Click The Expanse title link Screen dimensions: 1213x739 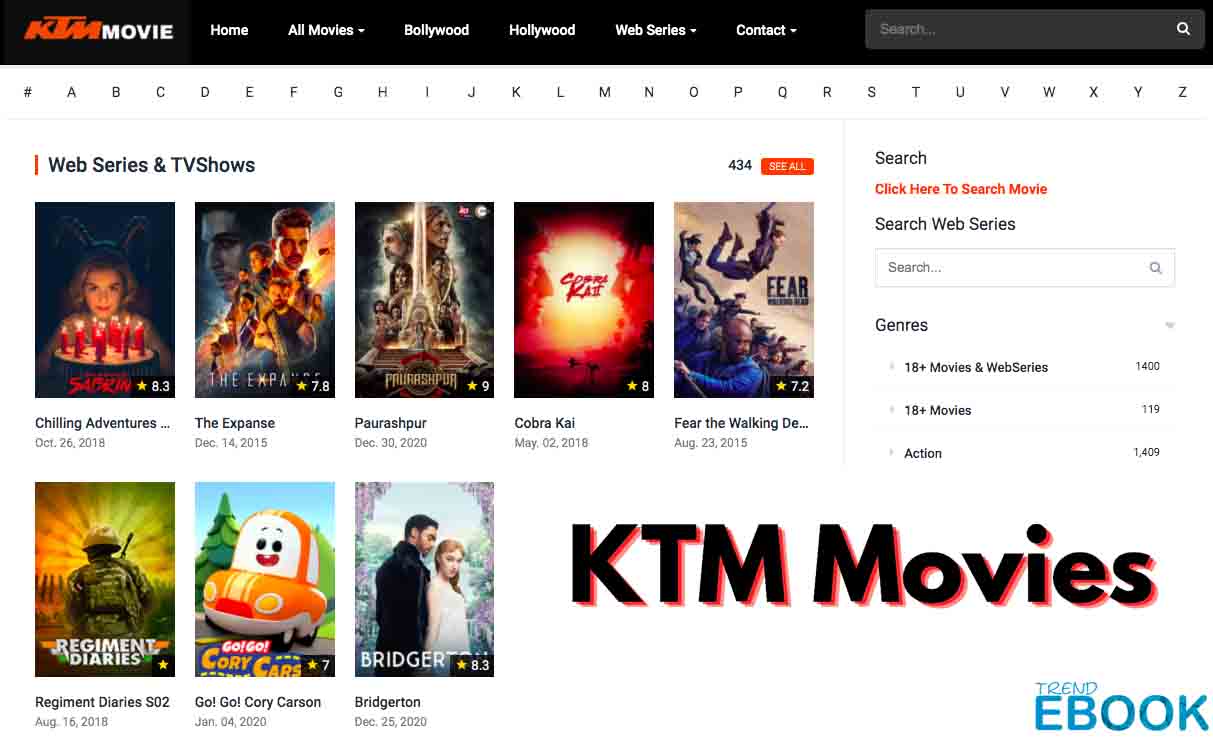[235, 423]
